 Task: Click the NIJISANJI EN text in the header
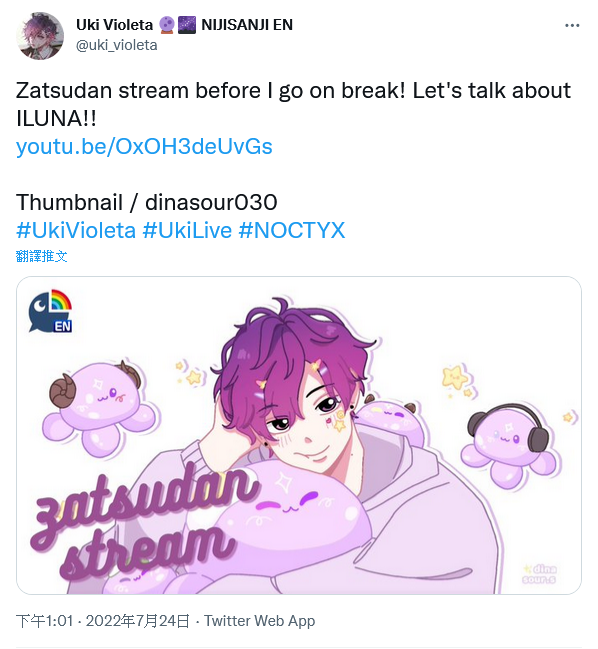[247, 25]
